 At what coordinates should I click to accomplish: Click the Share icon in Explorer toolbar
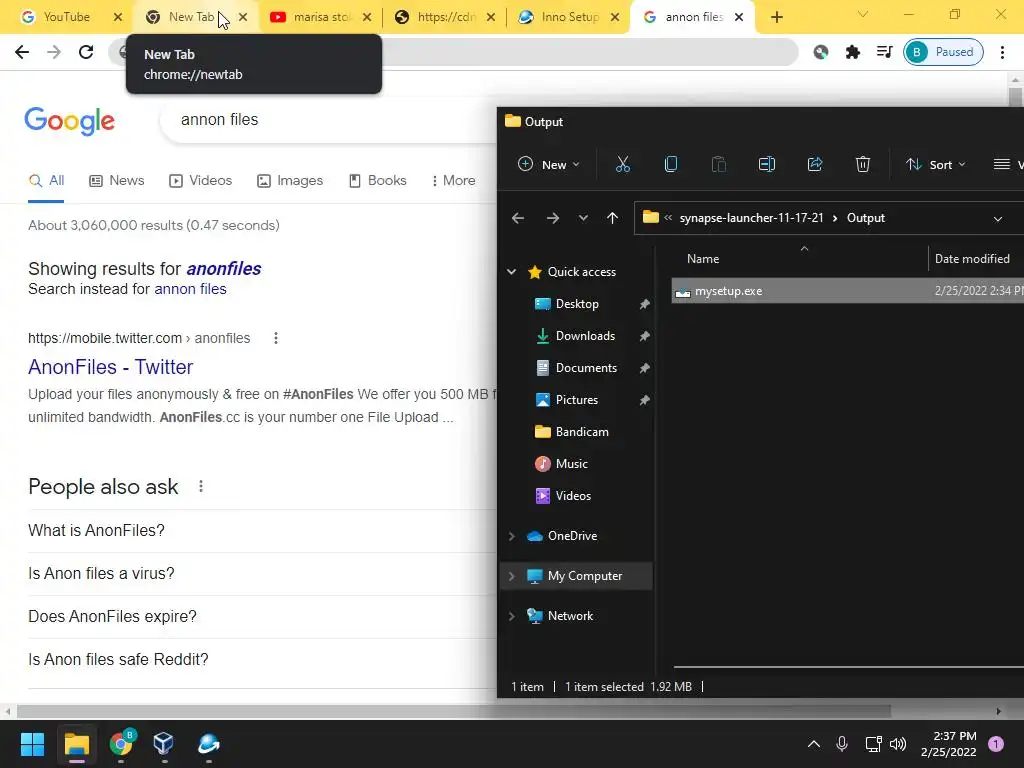click(x=814, y=165)
